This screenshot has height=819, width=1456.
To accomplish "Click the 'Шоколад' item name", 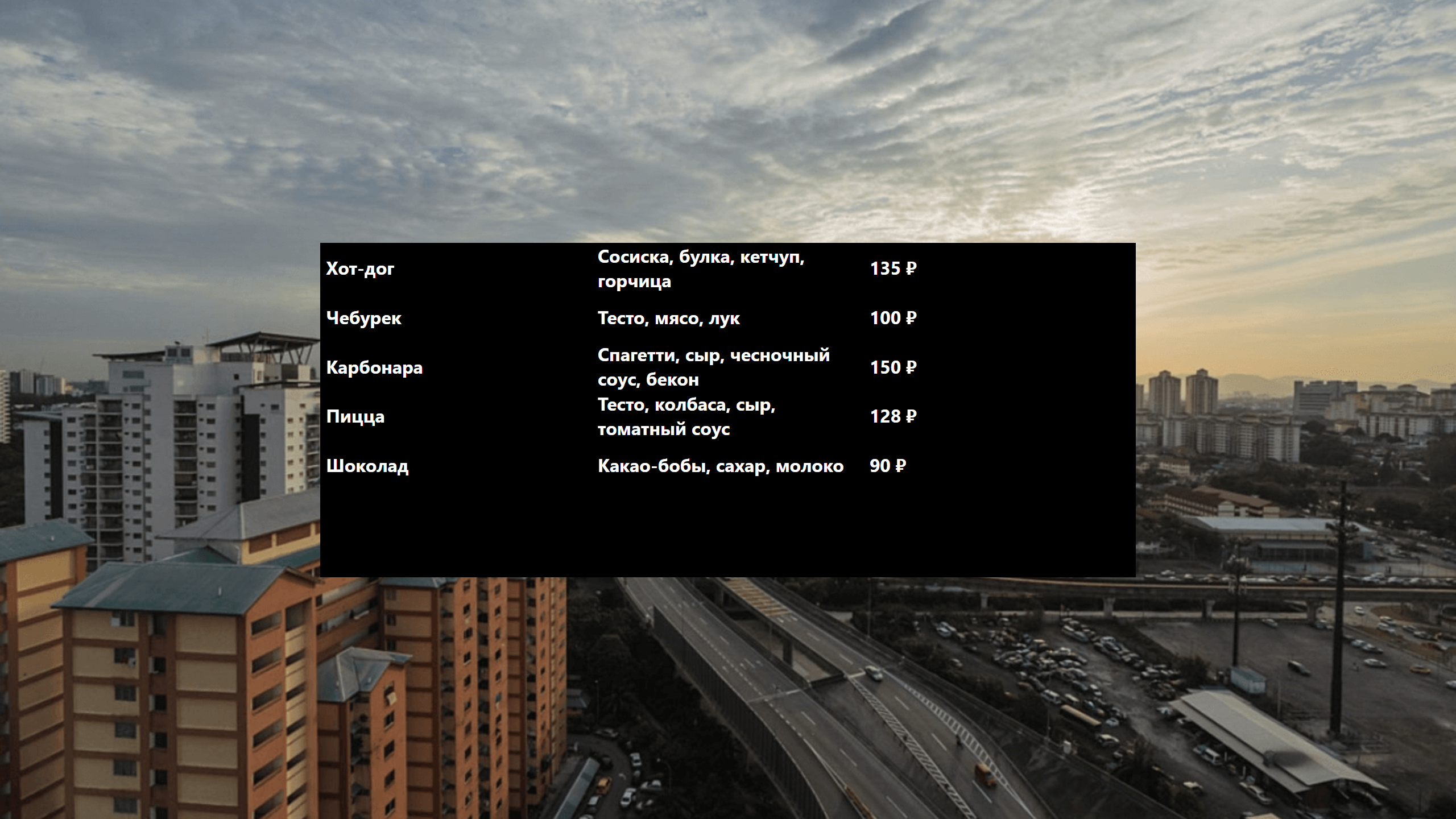I will point(367,466).
